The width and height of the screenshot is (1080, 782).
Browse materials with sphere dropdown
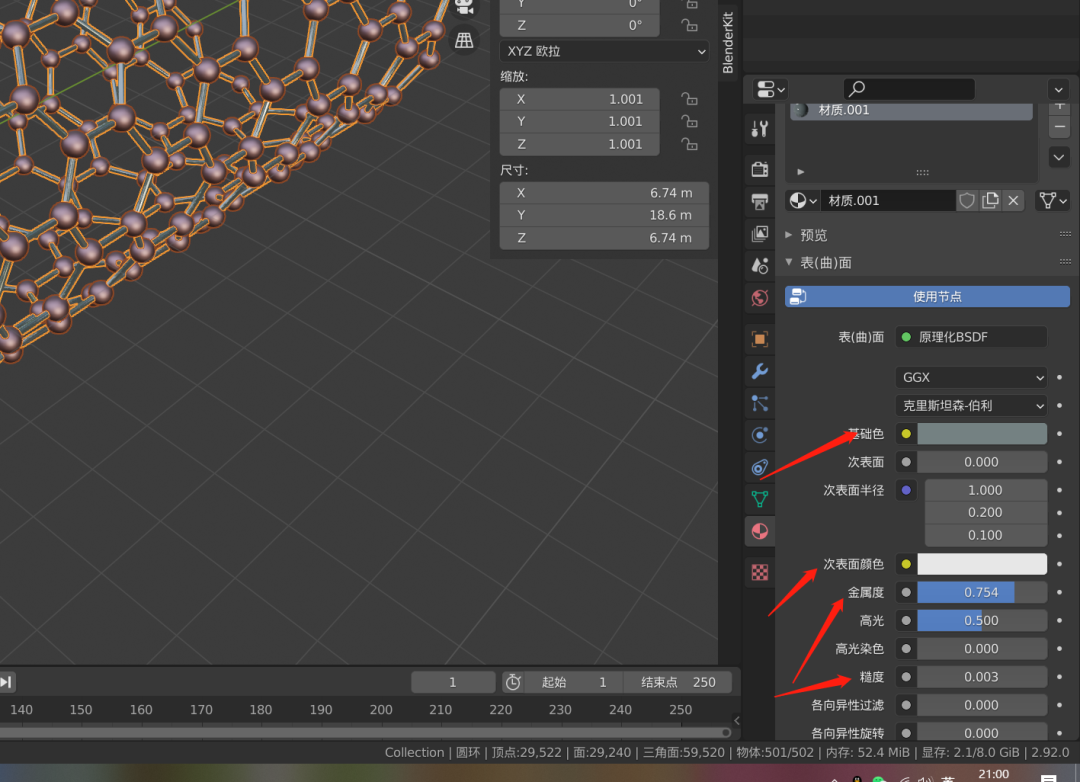point(803,200)
